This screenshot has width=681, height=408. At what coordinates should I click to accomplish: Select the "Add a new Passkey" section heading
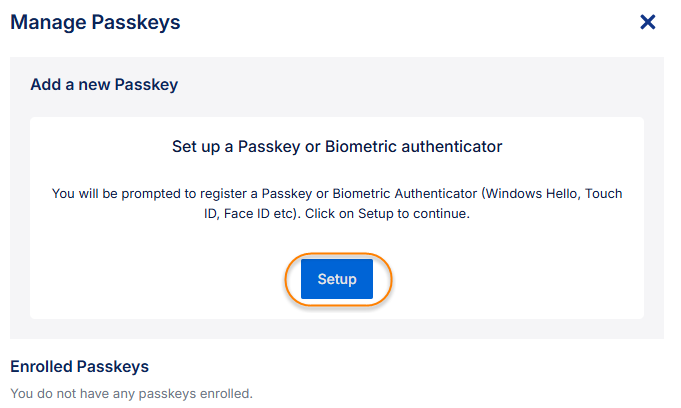pos(104,85)
